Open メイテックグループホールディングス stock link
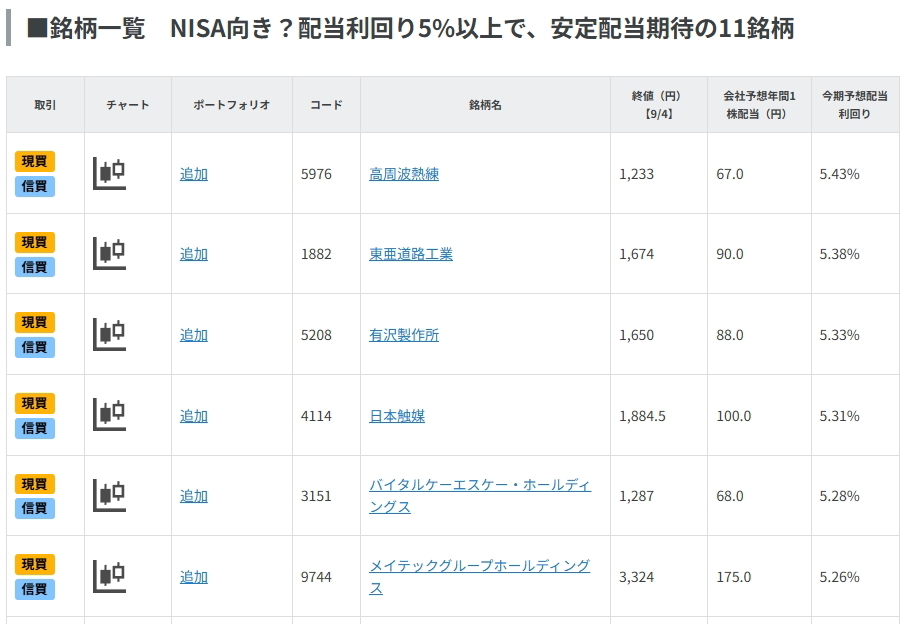910x624 pixels. point(480,576)
